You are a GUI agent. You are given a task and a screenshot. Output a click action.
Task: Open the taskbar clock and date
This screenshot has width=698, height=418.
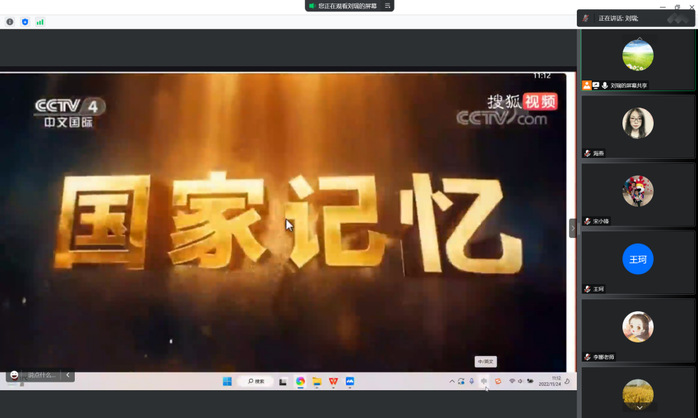pos(556,380)
